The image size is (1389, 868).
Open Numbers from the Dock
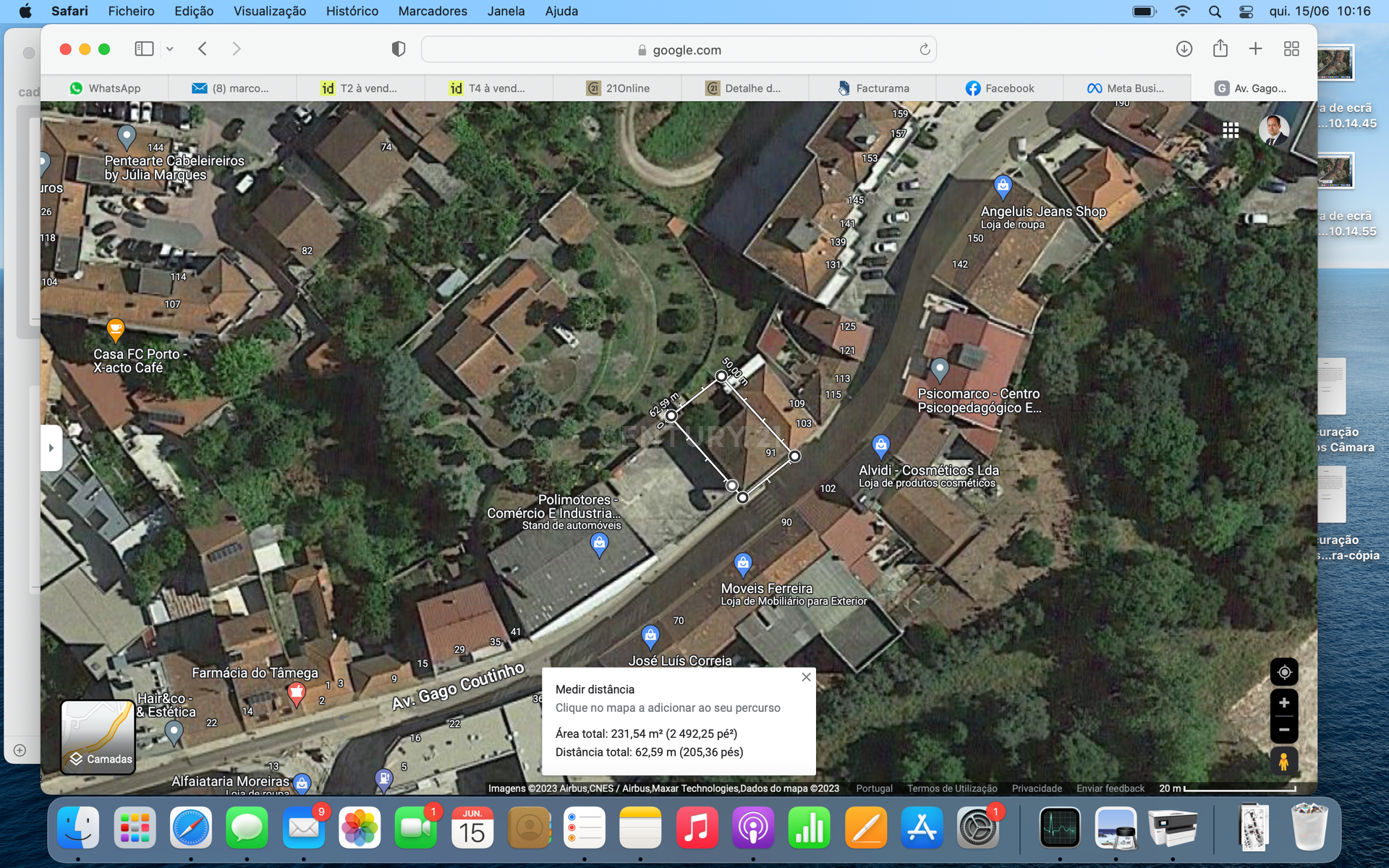[x=810, y=827]
